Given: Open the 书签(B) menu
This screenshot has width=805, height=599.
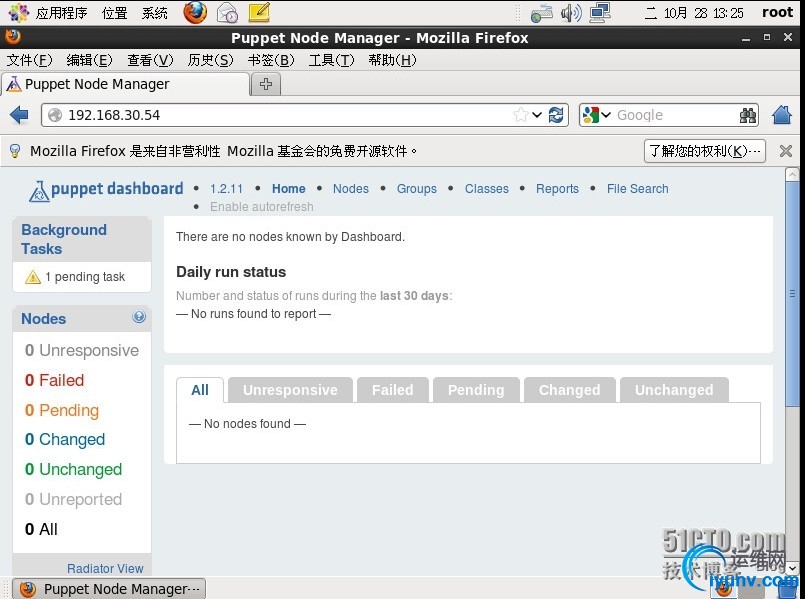Looking at the screenshot, I should click(x=271, y=60).
